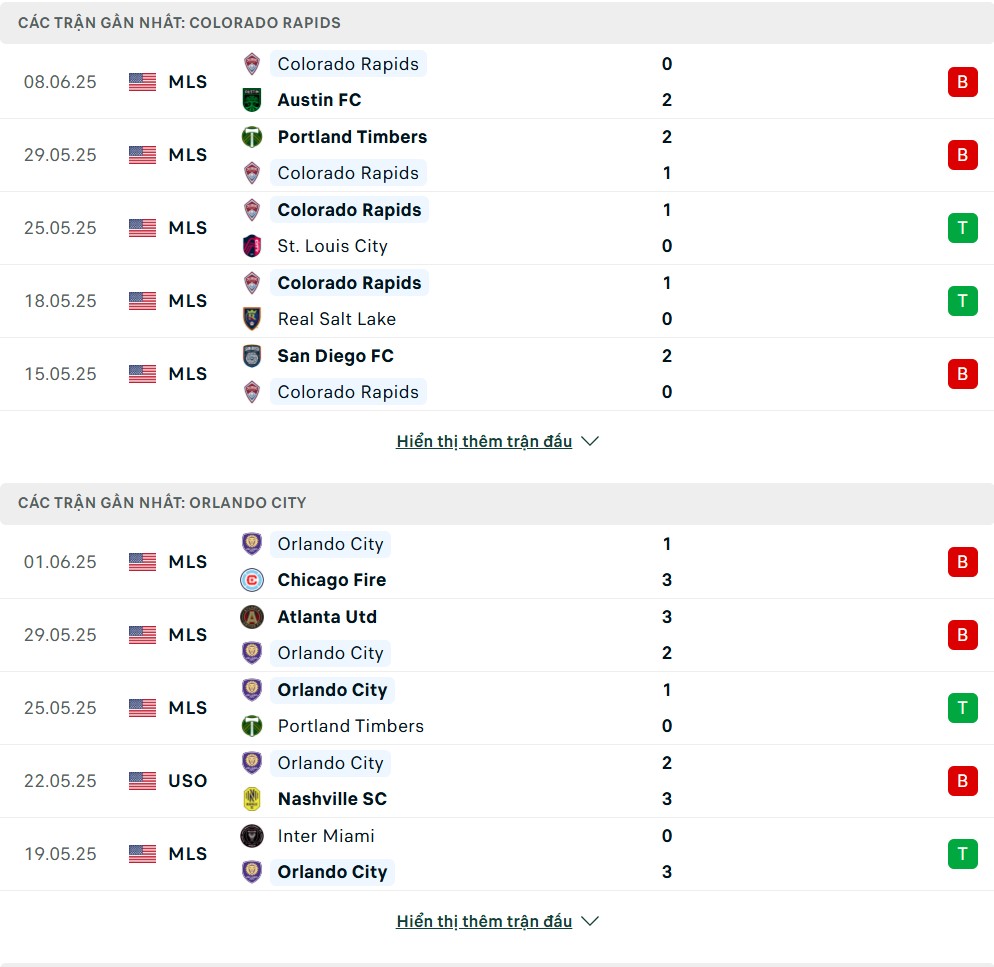Click the Austin FC team crest
Screen dimensions: 994x967
(x=252, y=100)
